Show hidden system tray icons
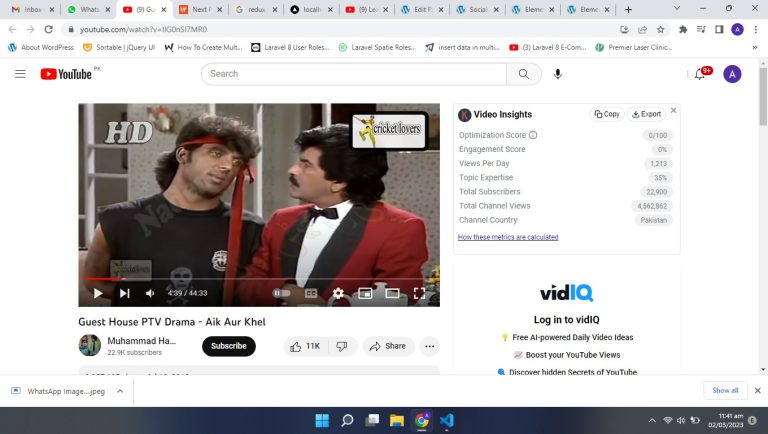This screenshot has width=768, height=434. [652, 421]
